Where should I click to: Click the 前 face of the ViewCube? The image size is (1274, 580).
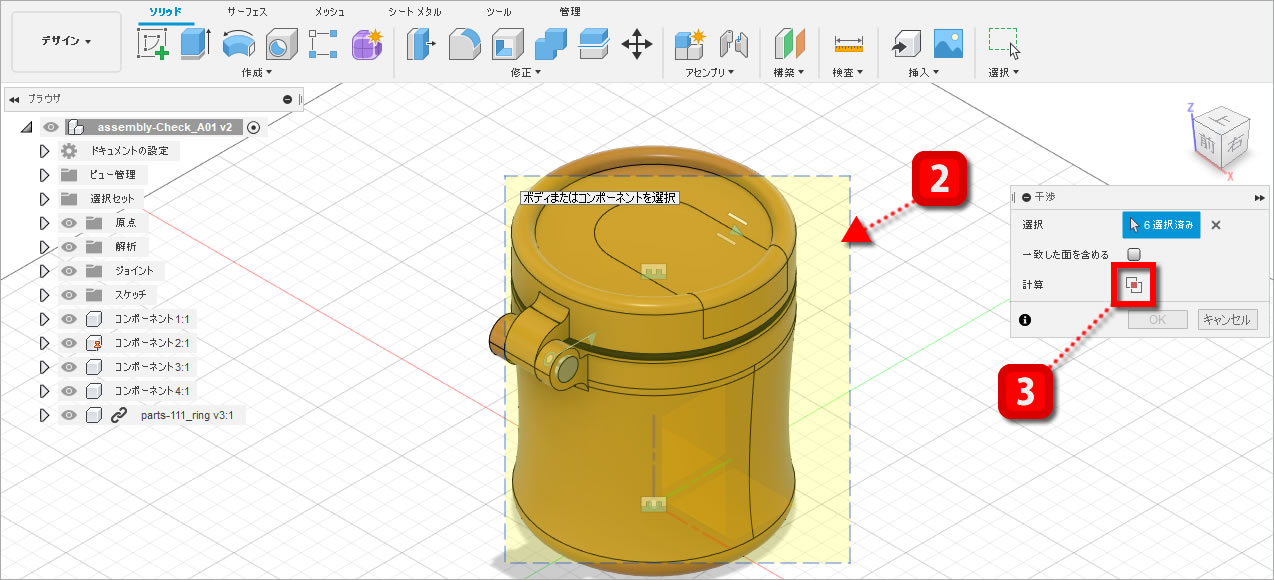click(x=1207, y=144)
